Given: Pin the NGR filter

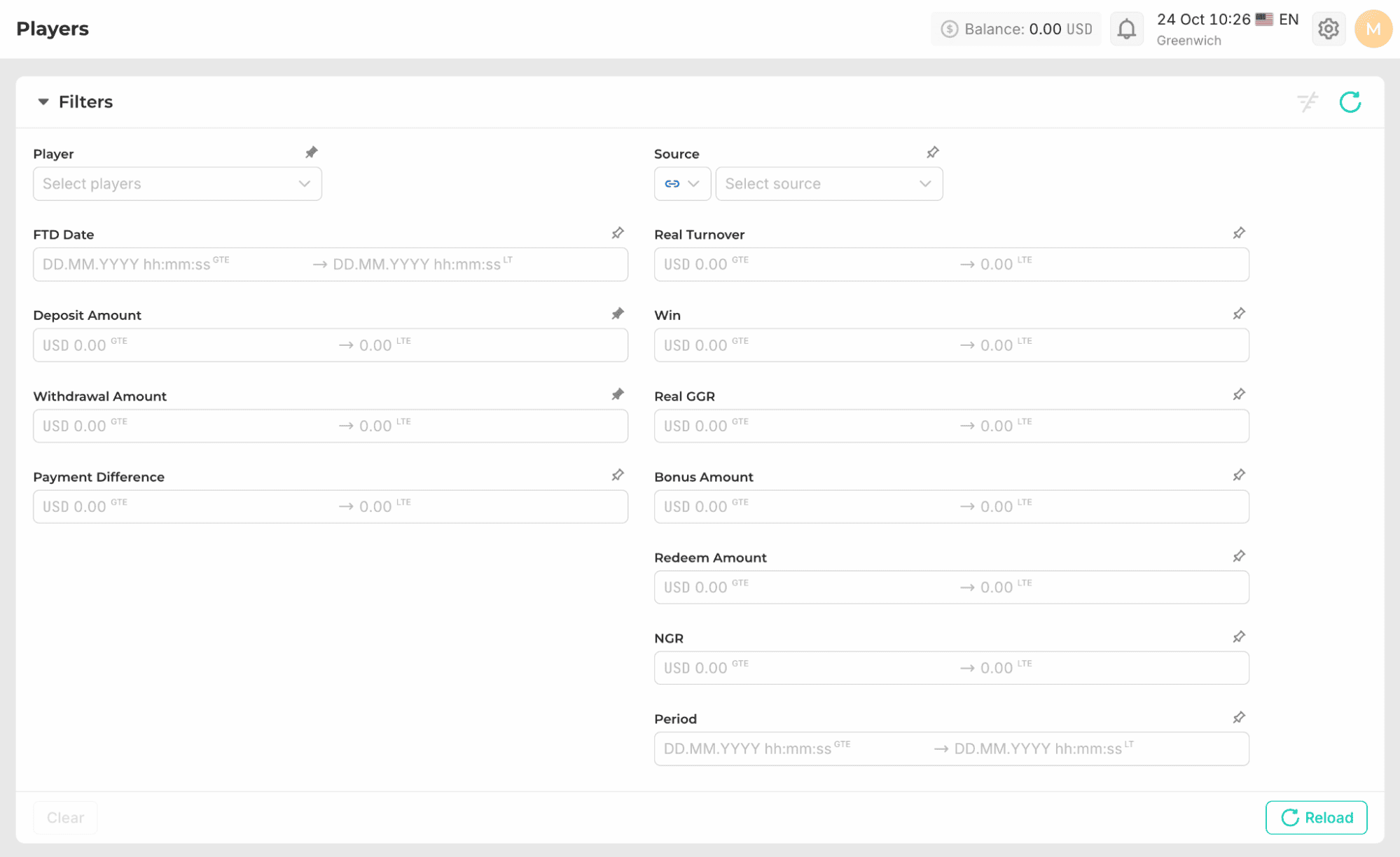Looking at the screenshot, I should click(x=1238, y=637).
